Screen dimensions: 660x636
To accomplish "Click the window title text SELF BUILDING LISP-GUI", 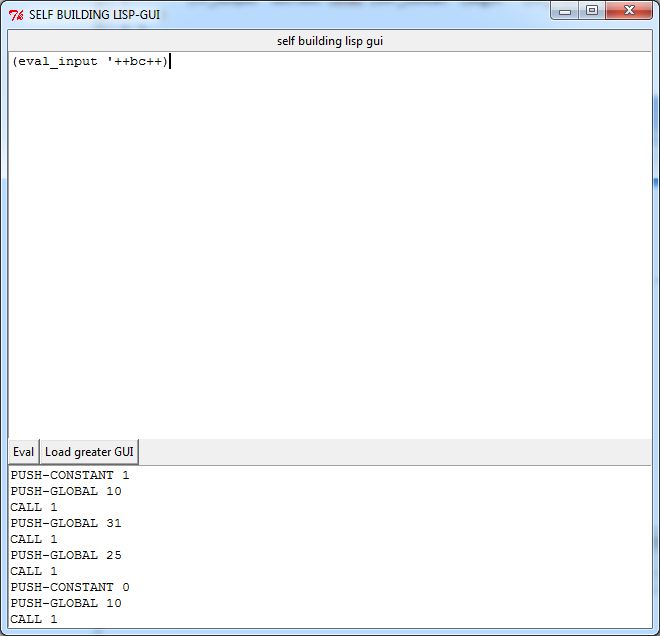I will [x=94, y=15].
